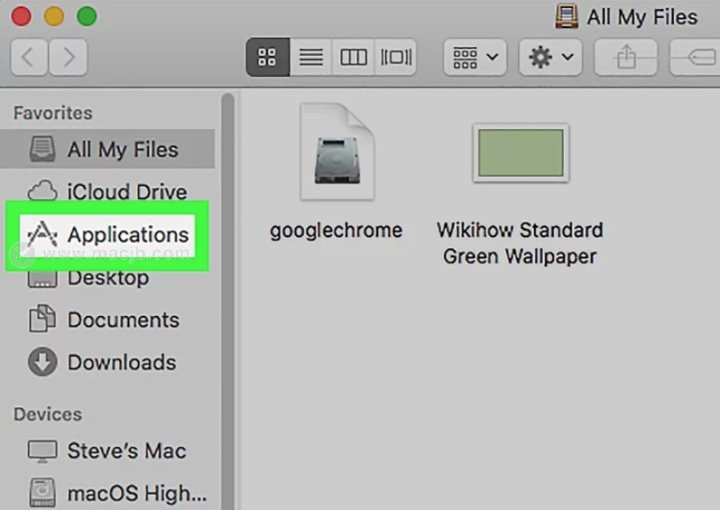Click the iCloud Drive cloud icon
720x510 pixels.
click(x=42, y=191)
